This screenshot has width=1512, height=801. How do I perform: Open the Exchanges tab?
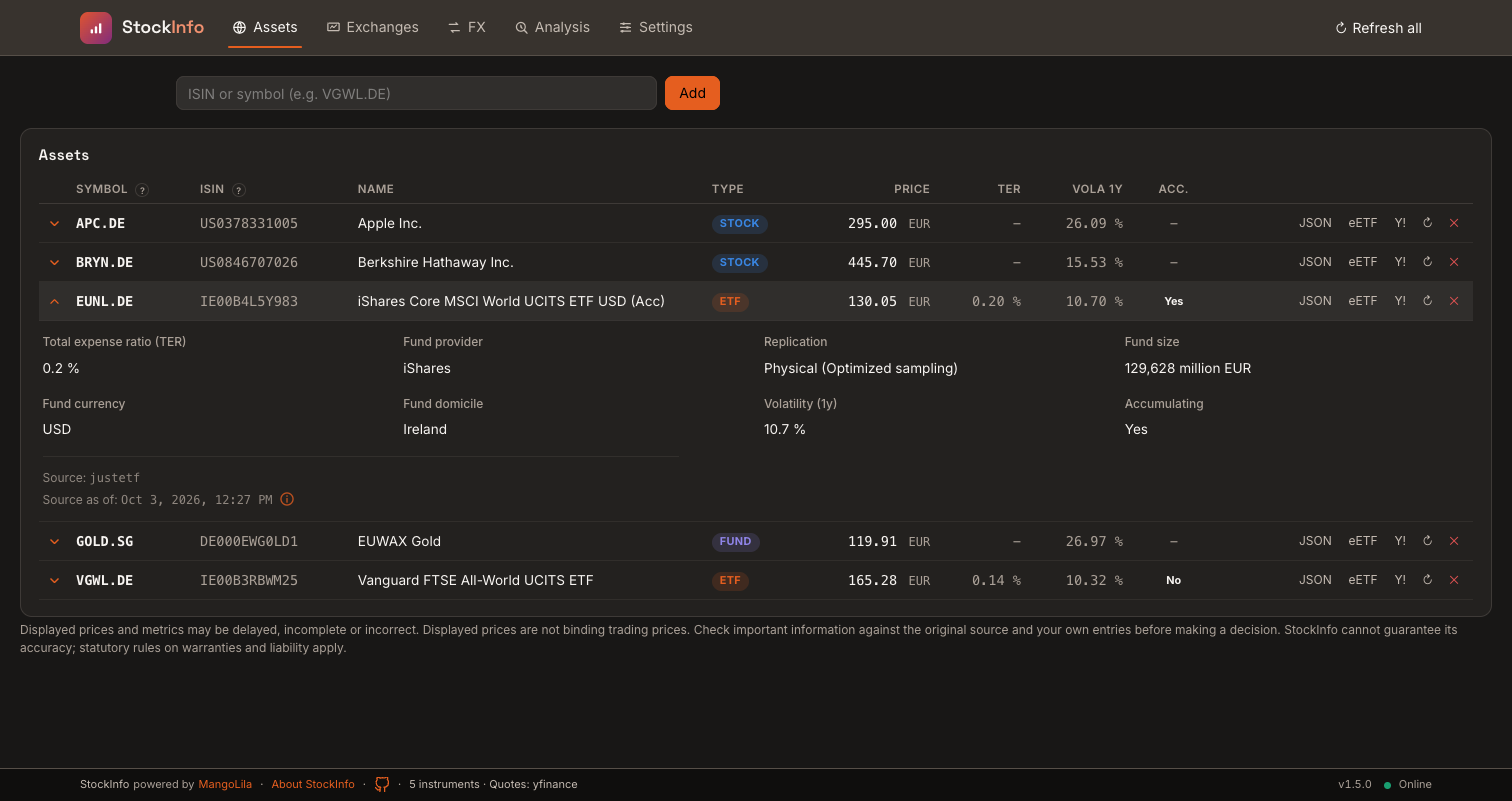372,28
